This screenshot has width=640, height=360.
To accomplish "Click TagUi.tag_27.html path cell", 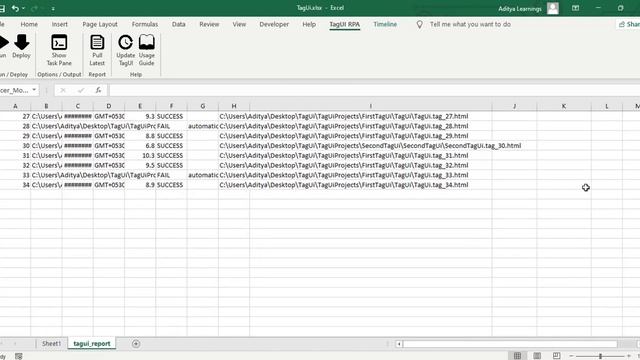I will (344, 116).
